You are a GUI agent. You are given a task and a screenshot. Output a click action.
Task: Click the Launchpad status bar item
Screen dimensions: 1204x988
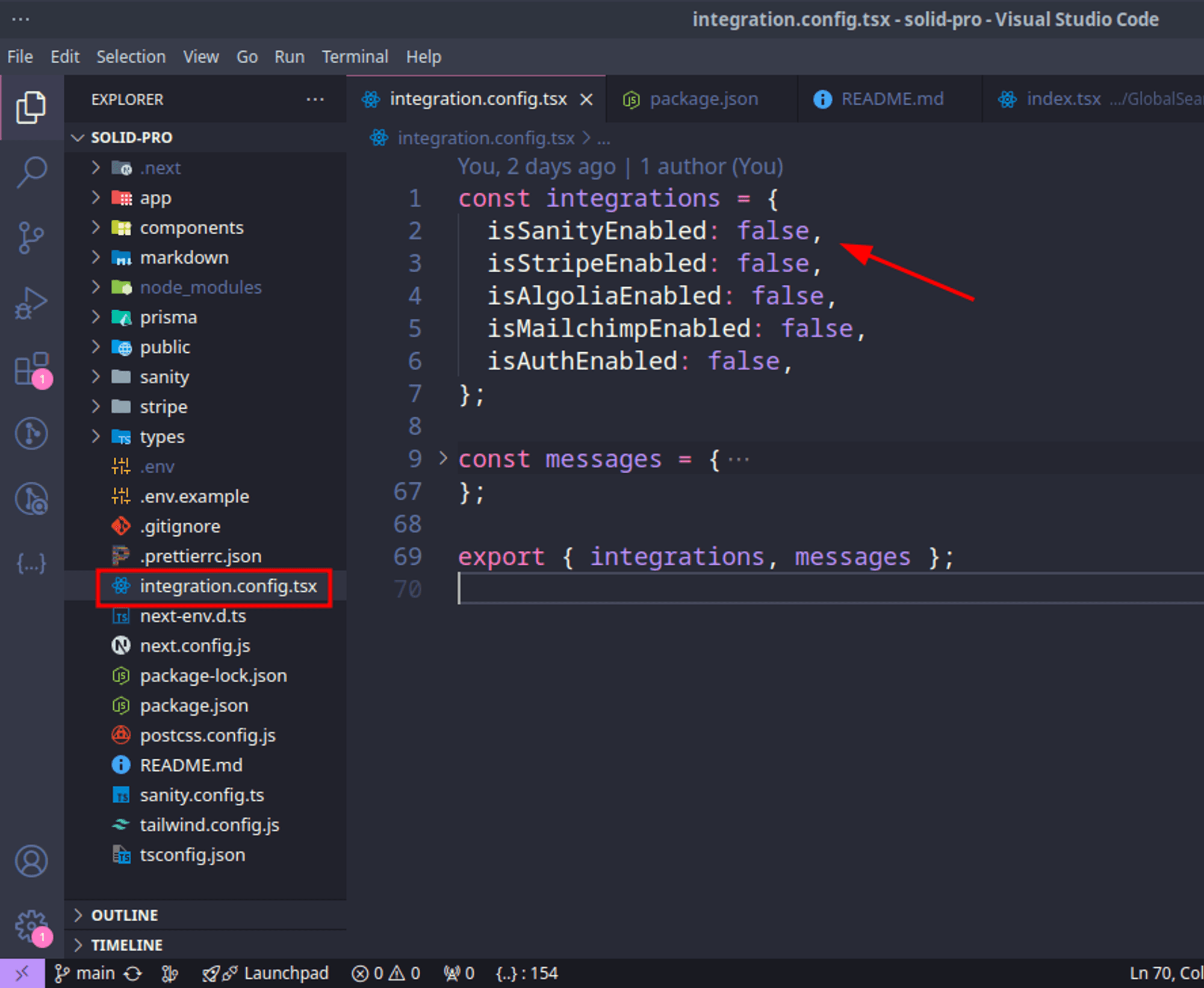click(266, 974)
